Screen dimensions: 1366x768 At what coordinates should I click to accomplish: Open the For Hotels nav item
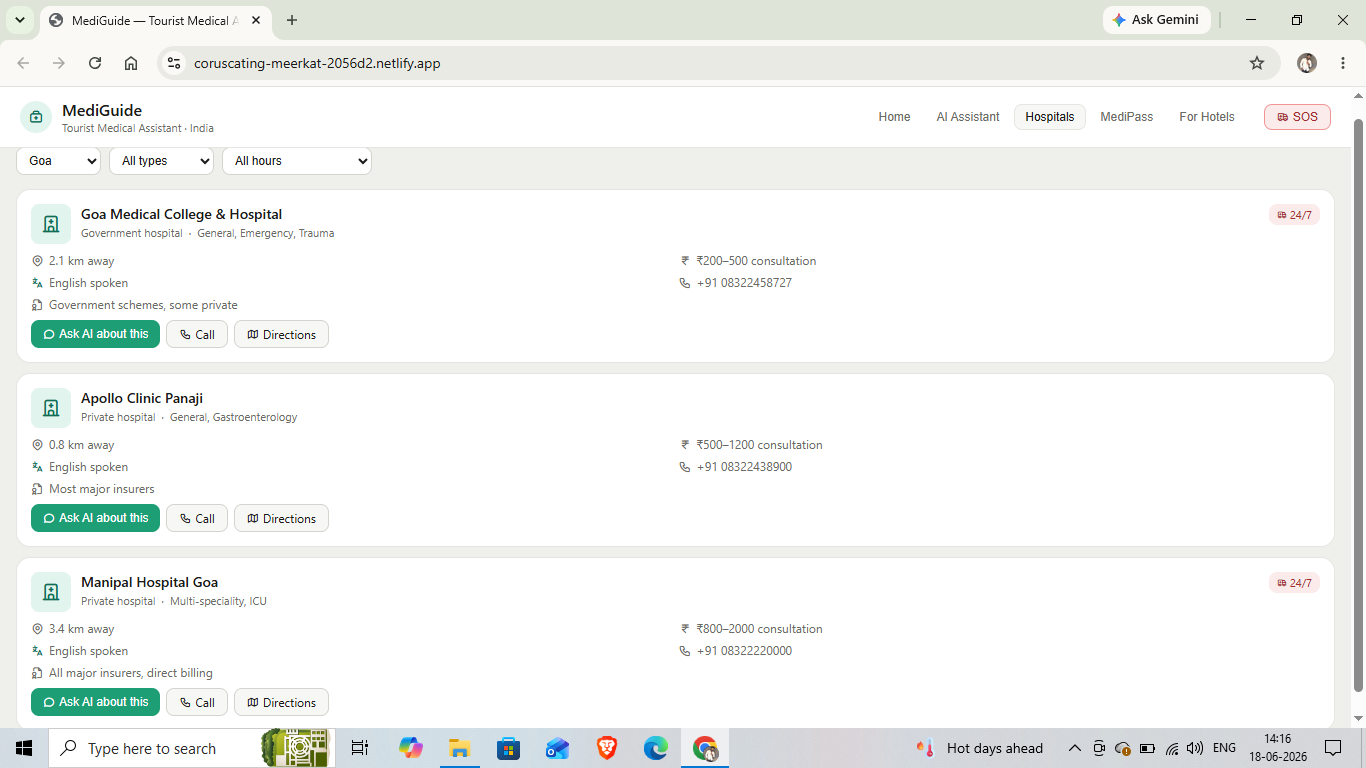pos(1207,117)
